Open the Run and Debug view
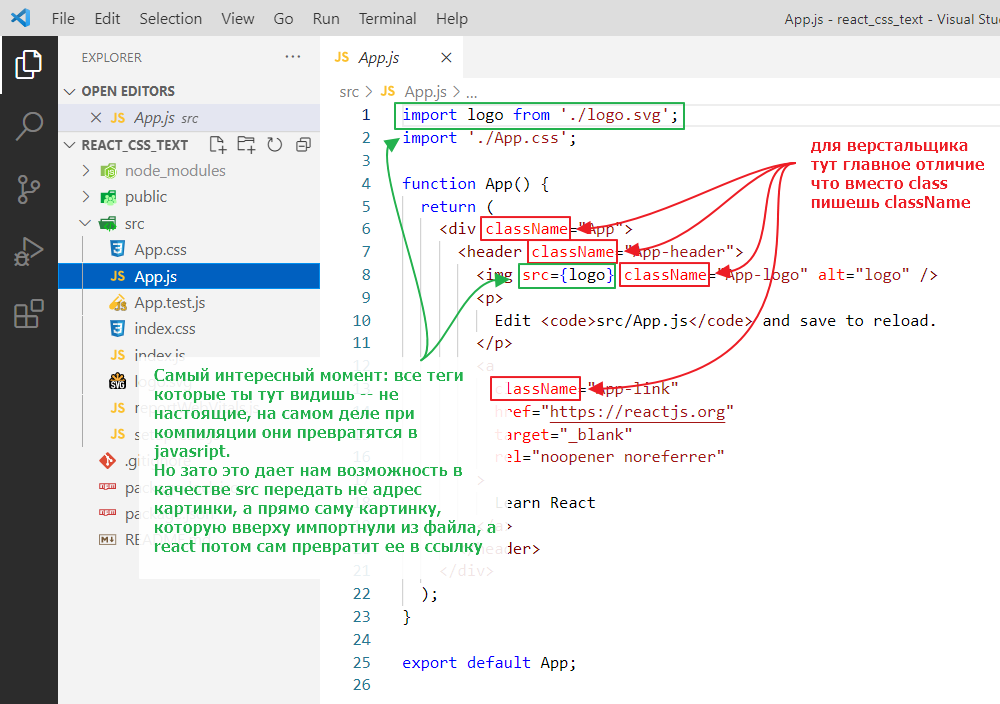The width and height of the screenshot is (1000, 704). coord(29,251)
